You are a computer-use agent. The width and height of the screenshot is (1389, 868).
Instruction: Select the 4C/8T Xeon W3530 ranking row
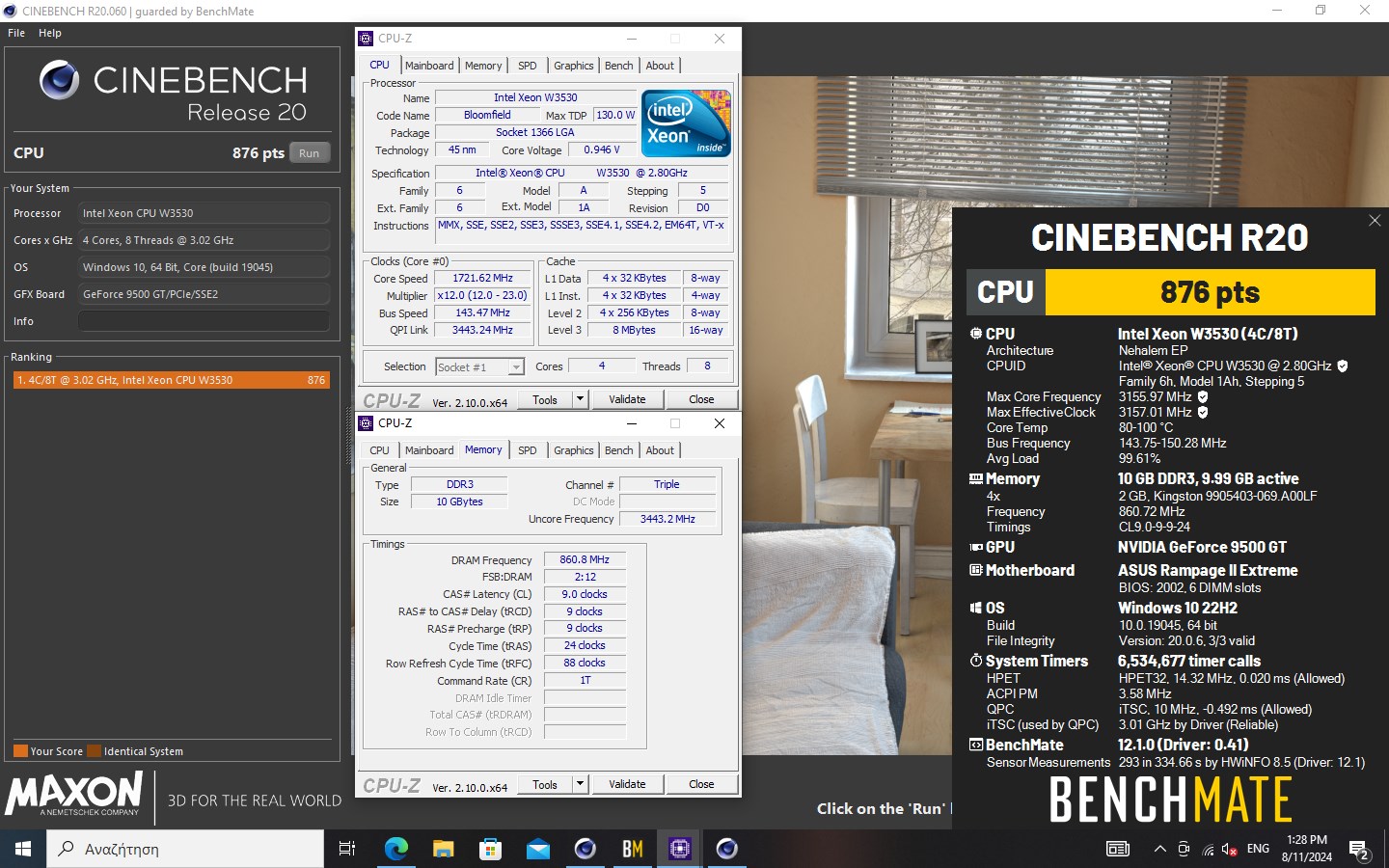click(172, 380)
